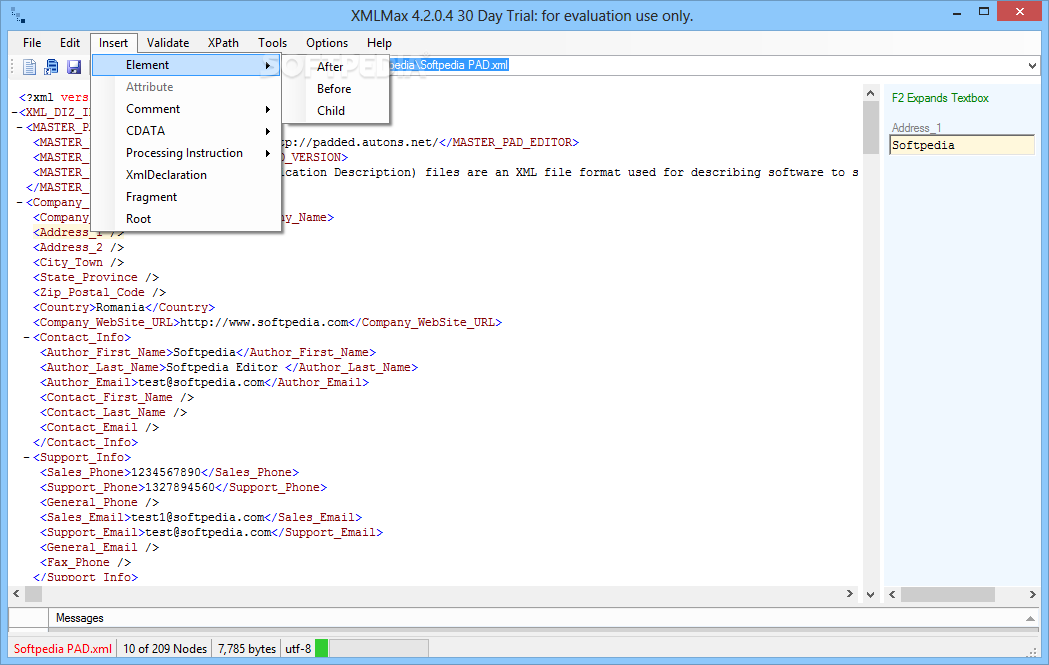Select the State_Province element line
This screenshot has width=1049, height=665.
pos(96,277)
